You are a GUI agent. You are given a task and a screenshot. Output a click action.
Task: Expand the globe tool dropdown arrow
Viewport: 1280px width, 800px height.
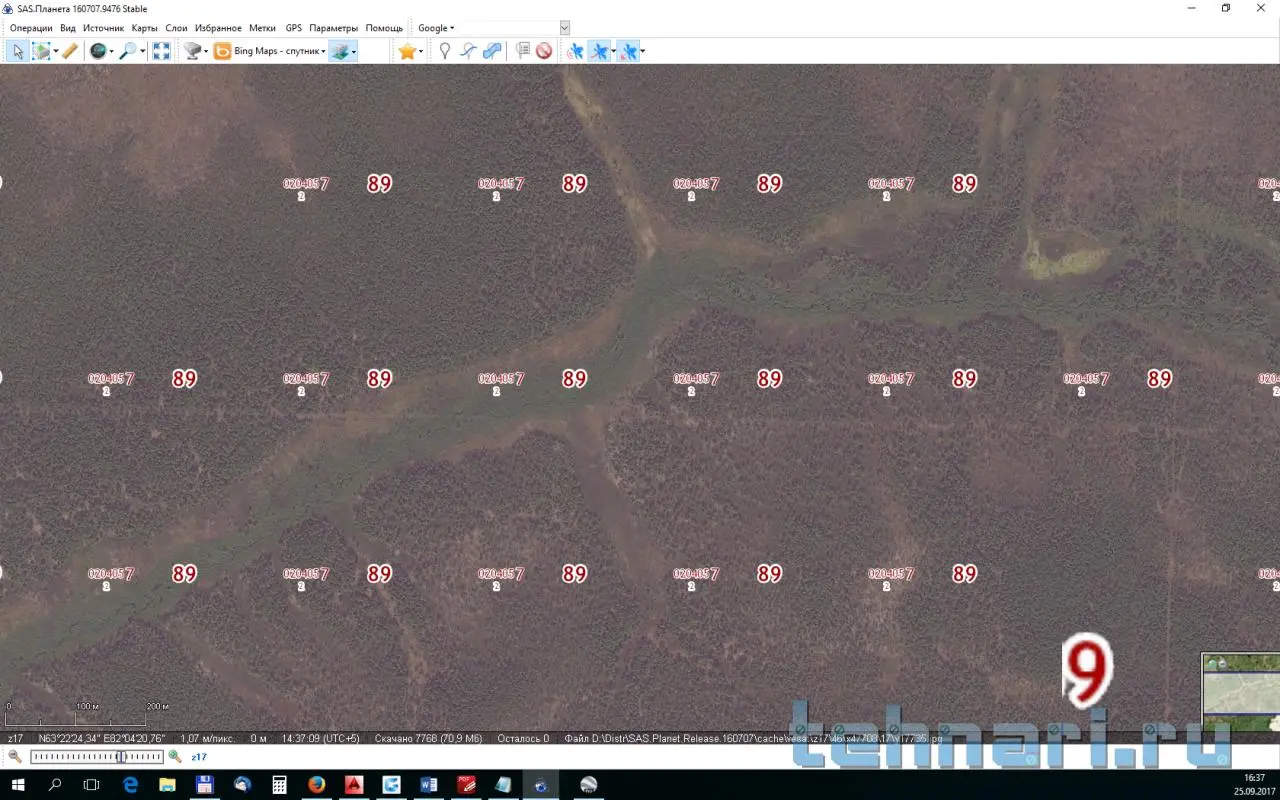[111, 51]
